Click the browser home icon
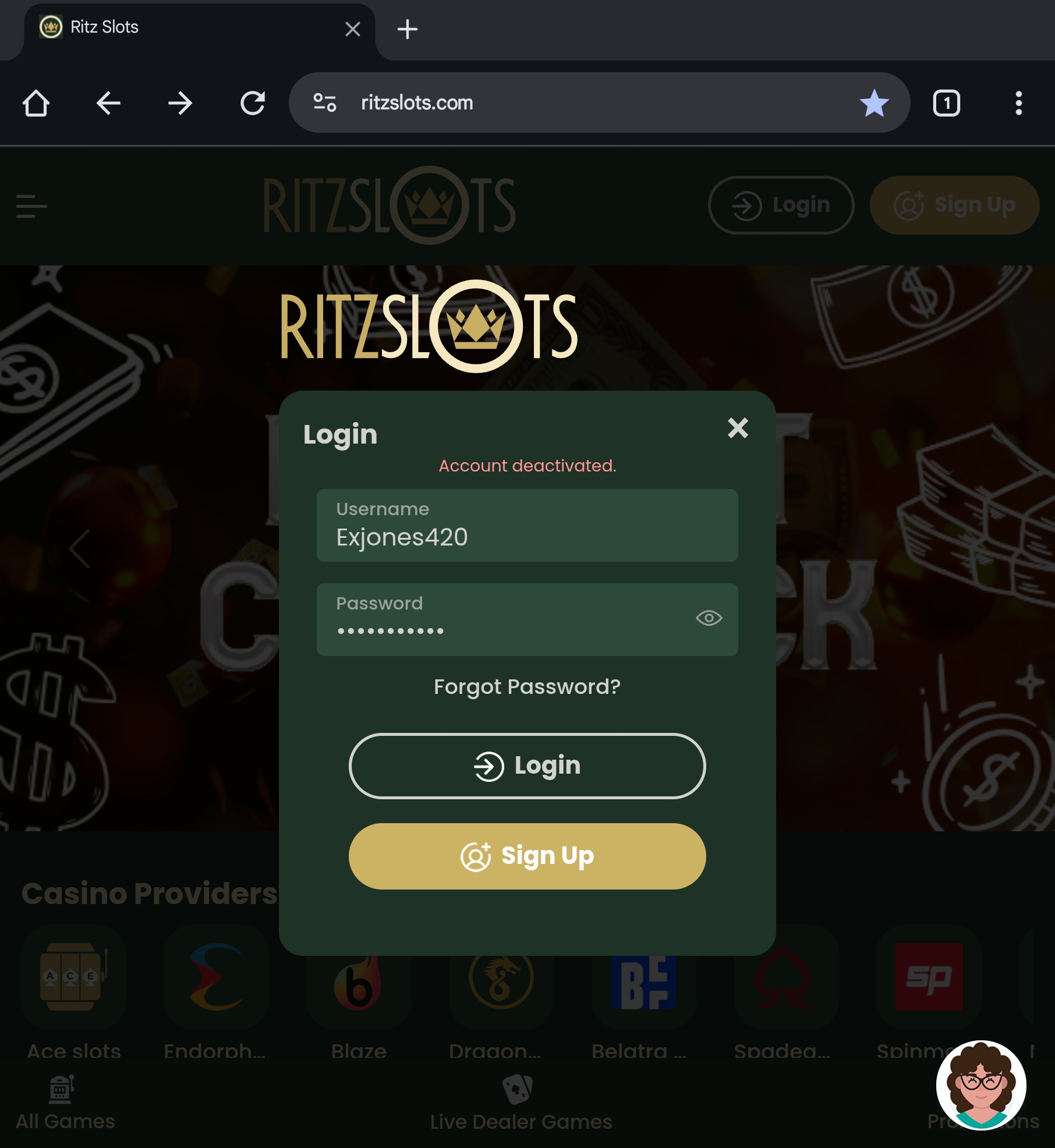Image resolution: width=1055 pixels, height=1148 pixels. 36,103
